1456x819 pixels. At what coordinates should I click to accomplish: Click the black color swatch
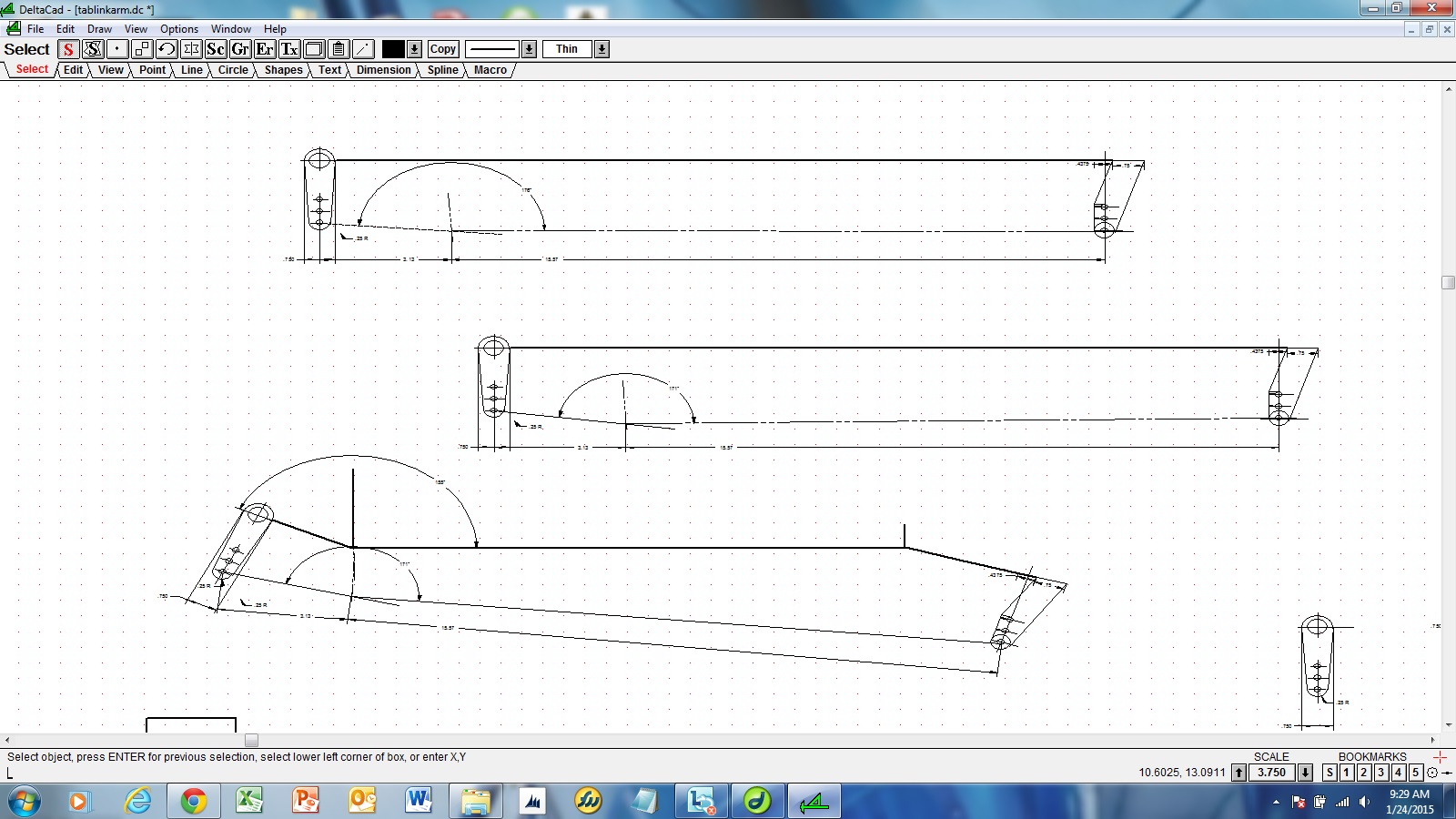tap(393, 49)
